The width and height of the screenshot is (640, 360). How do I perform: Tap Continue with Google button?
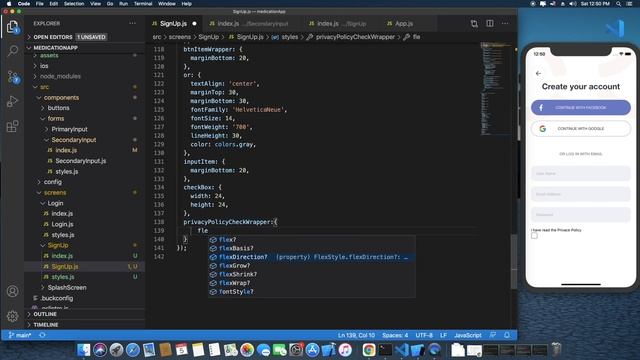click(x=580, y=129)
